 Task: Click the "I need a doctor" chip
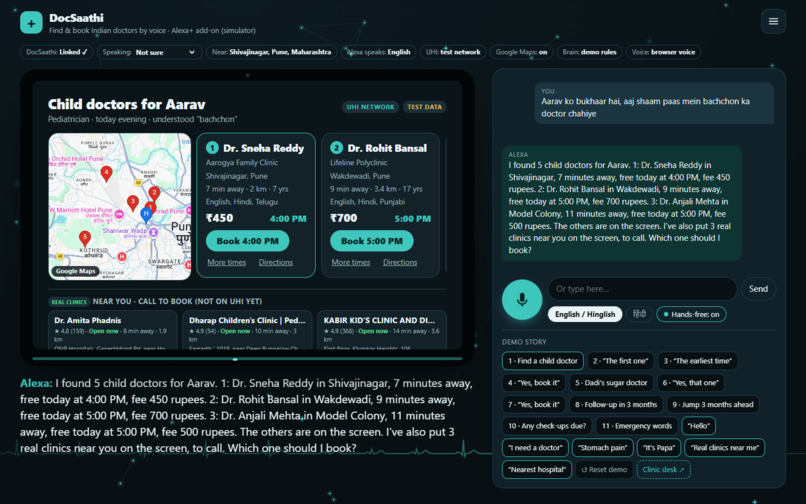click(535, 448)
